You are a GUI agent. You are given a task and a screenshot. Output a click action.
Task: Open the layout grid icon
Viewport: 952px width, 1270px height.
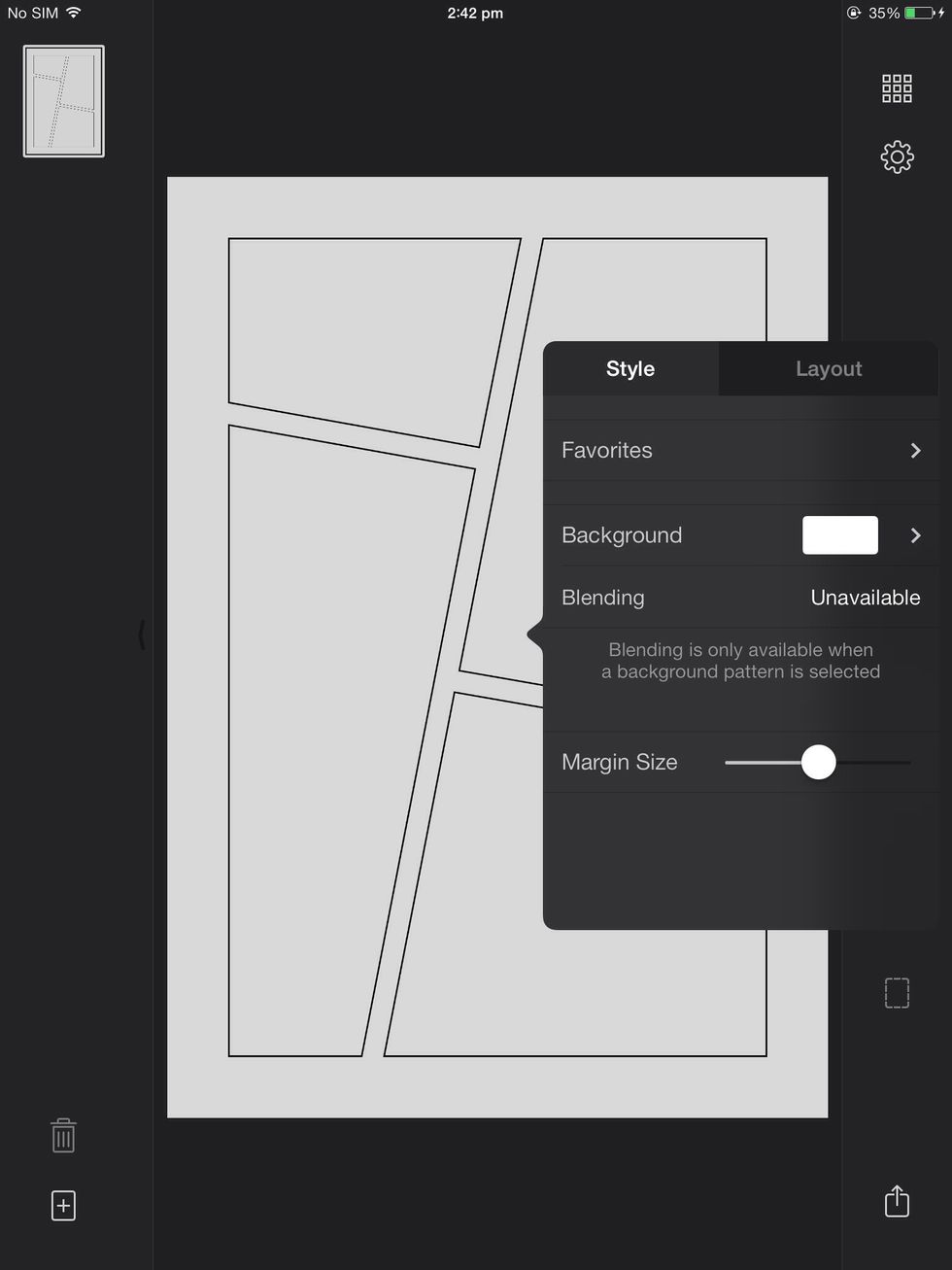click(897, 88)
